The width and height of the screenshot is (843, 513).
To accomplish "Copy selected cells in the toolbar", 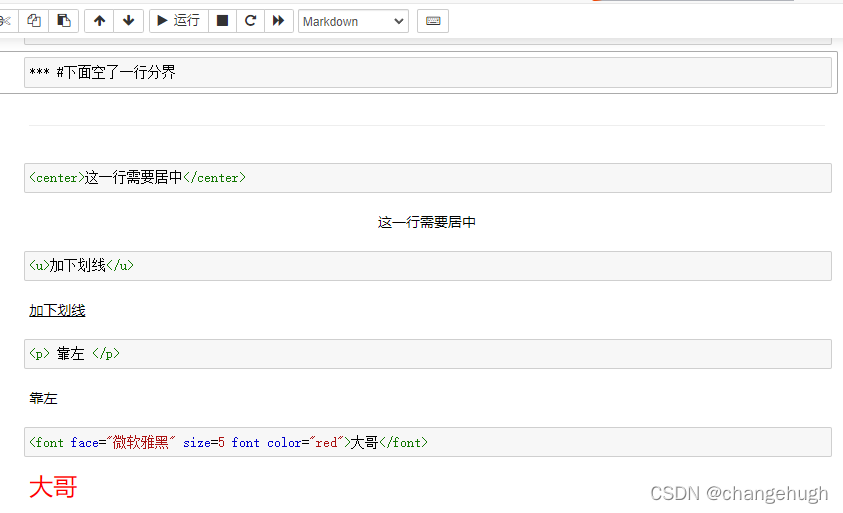I will (34, 21).
